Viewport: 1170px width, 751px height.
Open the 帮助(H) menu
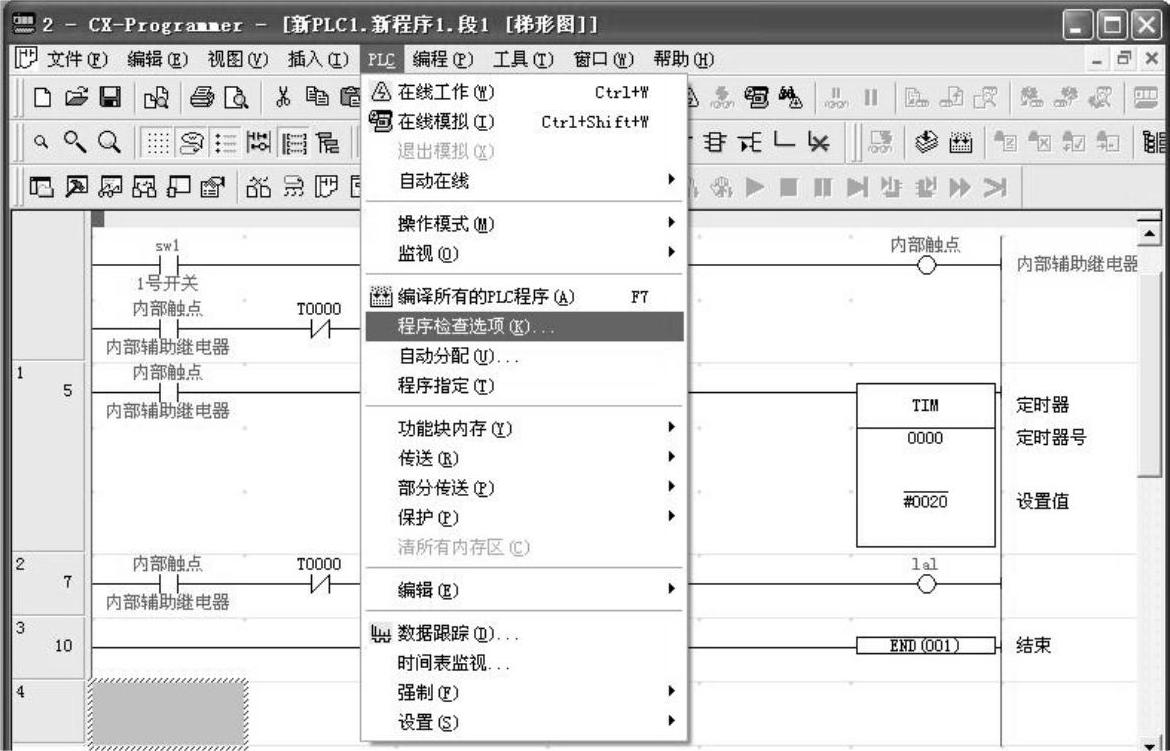[683, 59]
